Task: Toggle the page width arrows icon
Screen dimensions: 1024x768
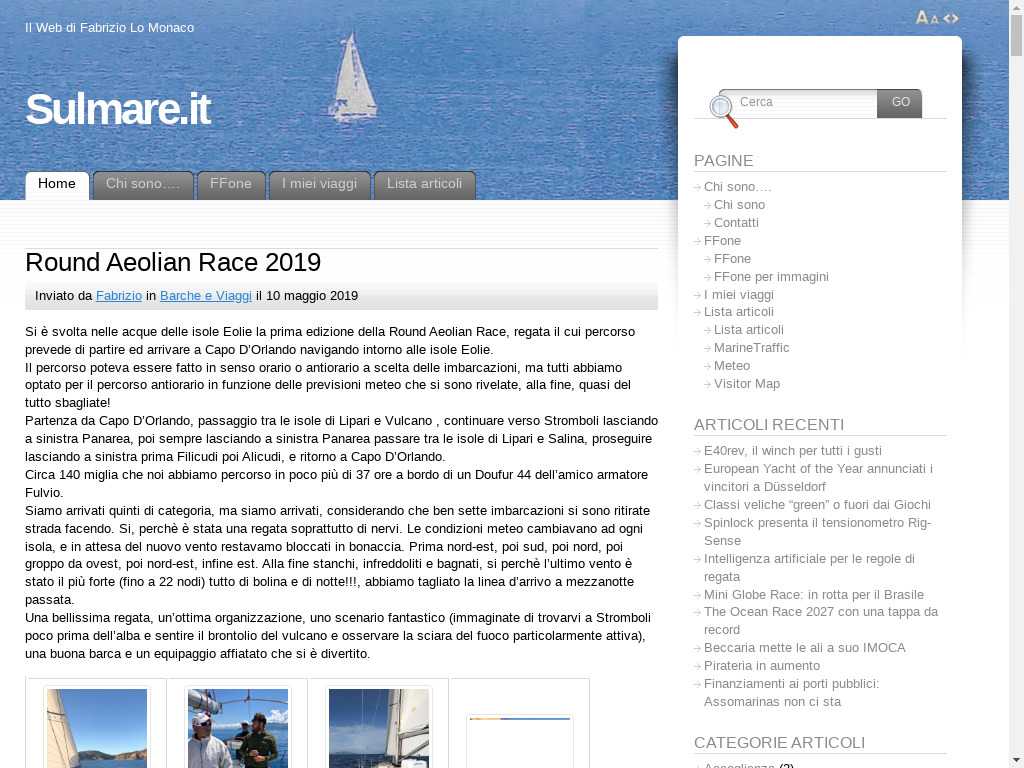Action: [951, 18]
